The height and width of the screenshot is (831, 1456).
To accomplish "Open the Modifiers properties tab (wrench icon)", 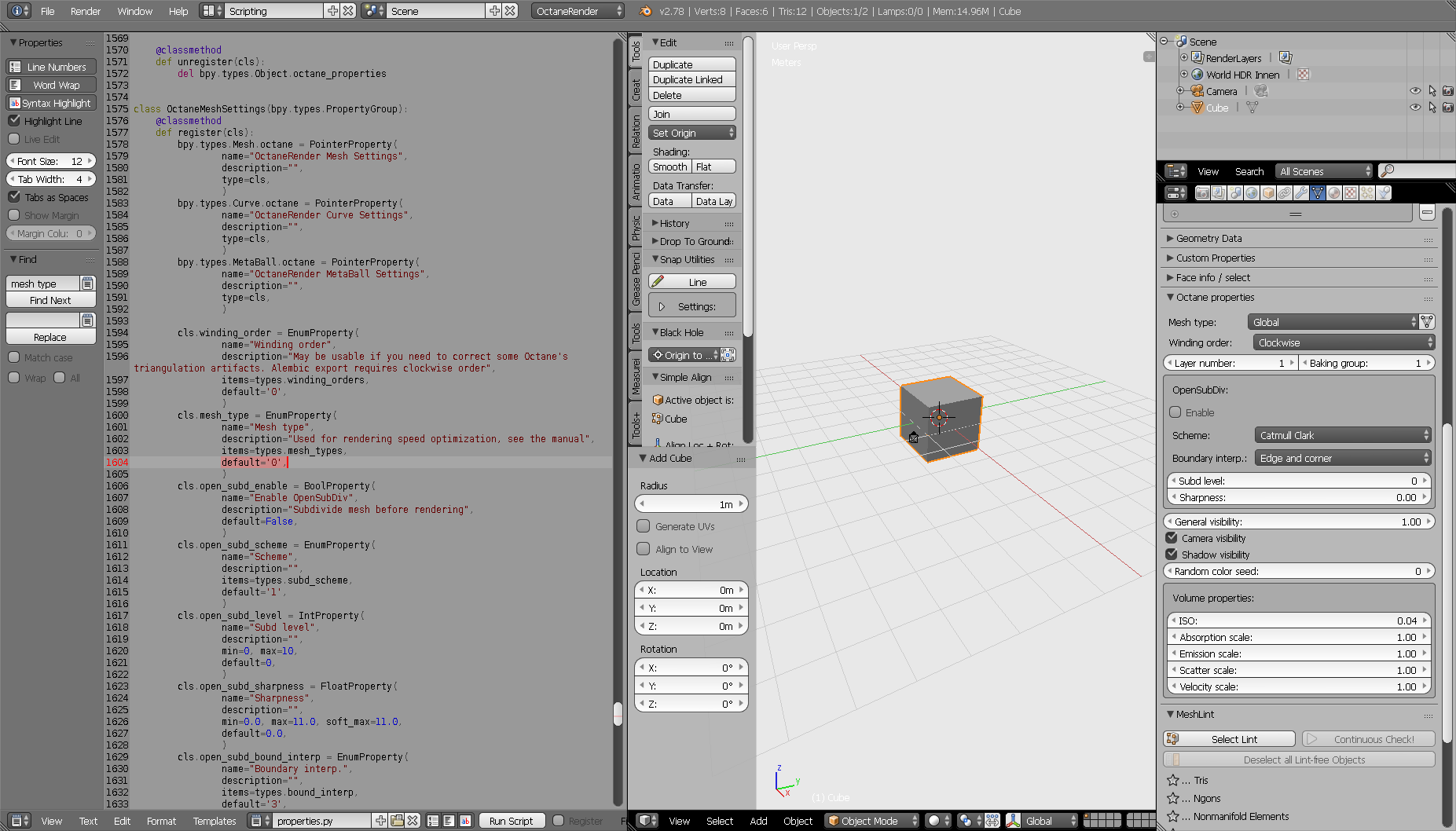I will point(1301,192).
